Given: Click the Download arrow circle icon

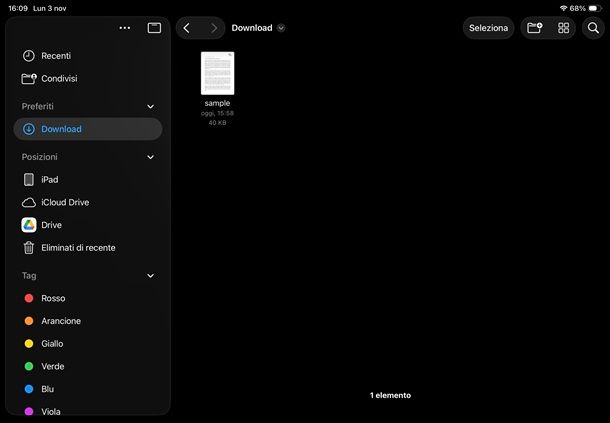Looking at the screenshot, I should point(29,129).
